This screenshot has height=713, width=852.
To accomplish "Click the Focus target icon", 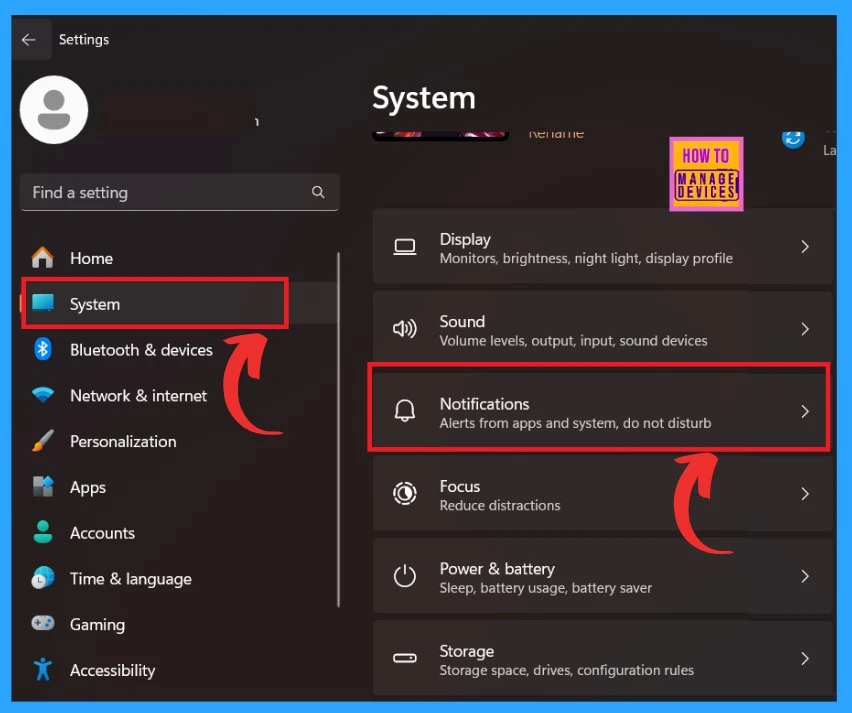I will click(405, 493).
